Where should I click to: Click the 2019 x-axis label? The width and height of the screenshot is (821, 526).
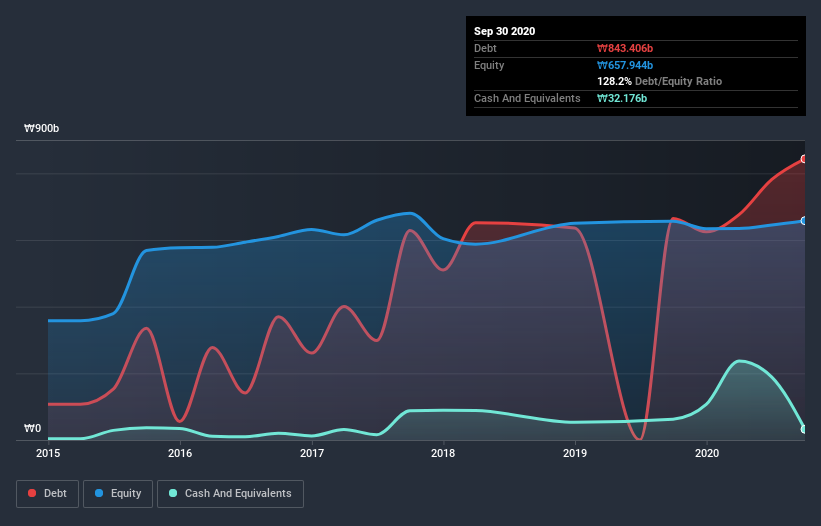point(575,453)
